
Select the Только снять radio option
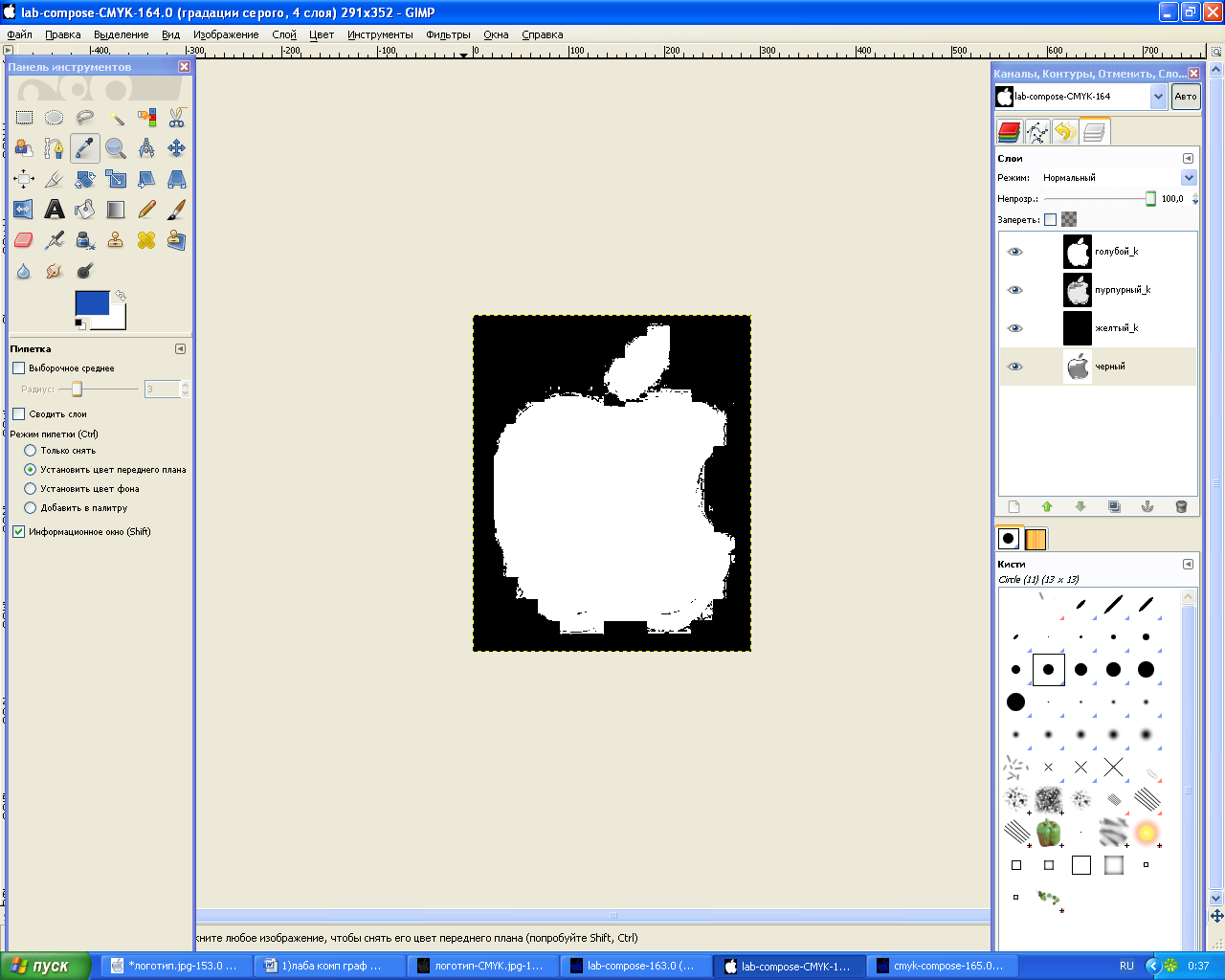coord(30,450)
